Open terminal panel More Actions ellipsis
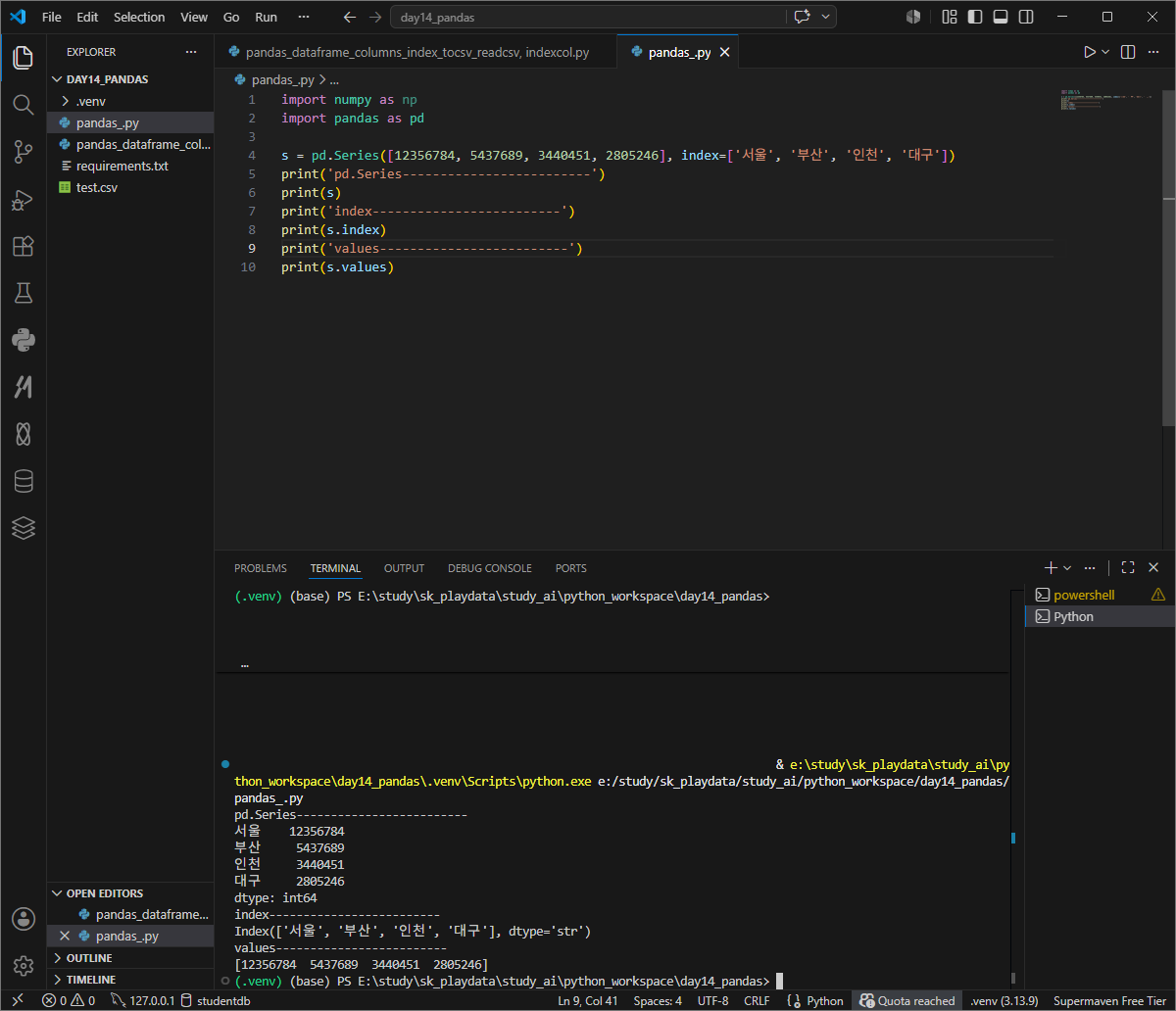Screen dimensions: 1176x1011 (x=1090, y=567)
